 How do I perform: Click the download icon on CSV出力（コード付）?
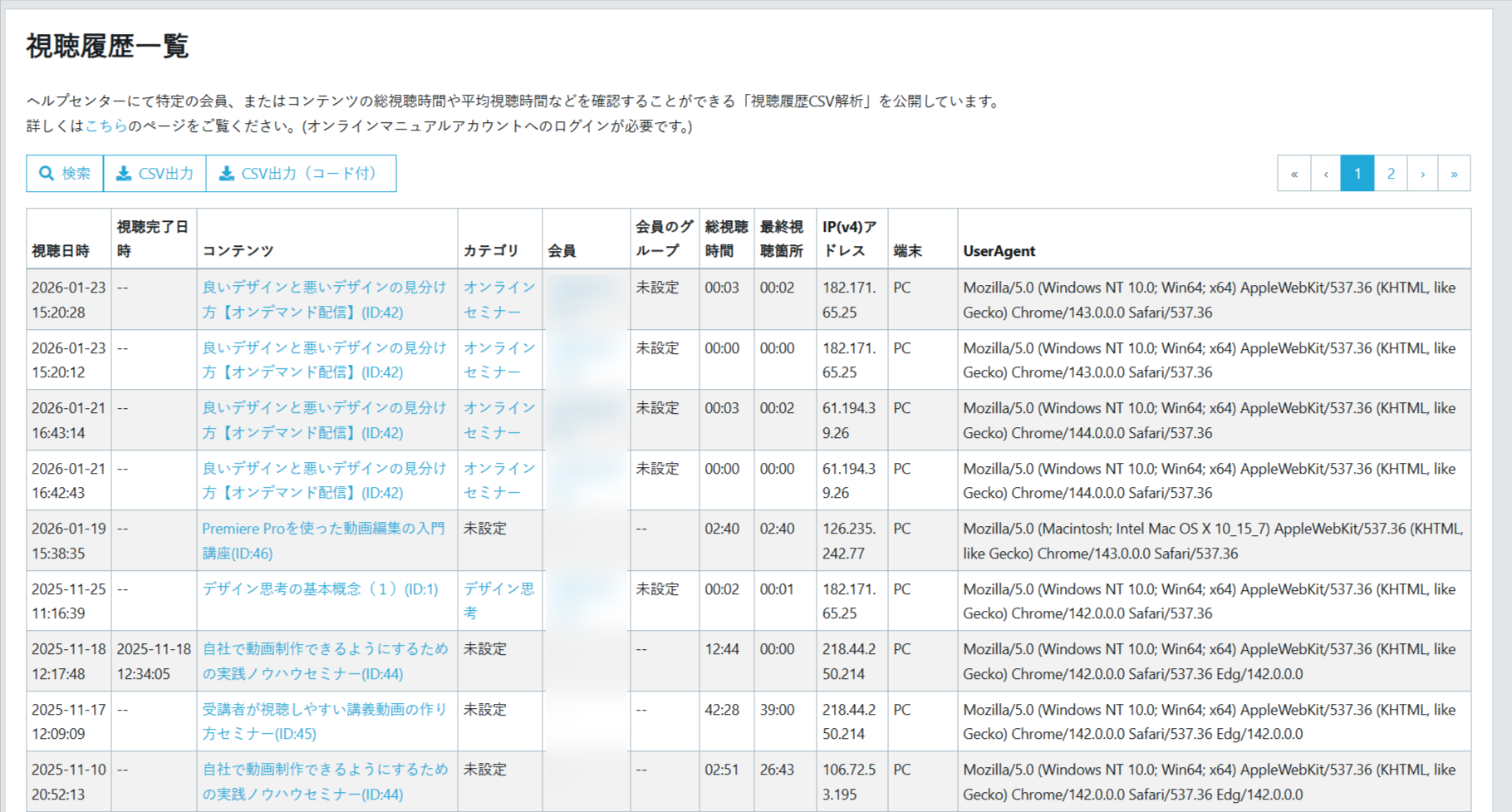click(227, 174)
